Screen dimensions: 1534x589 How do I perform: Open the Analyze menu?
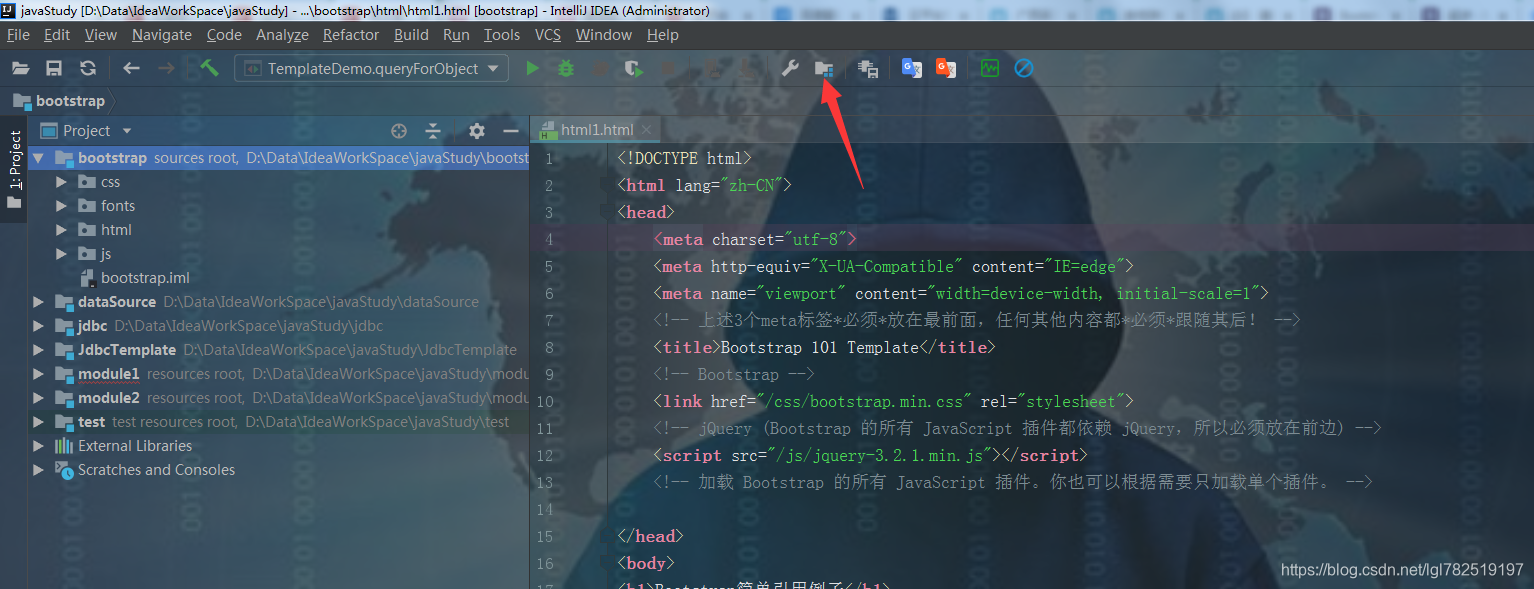282,35
